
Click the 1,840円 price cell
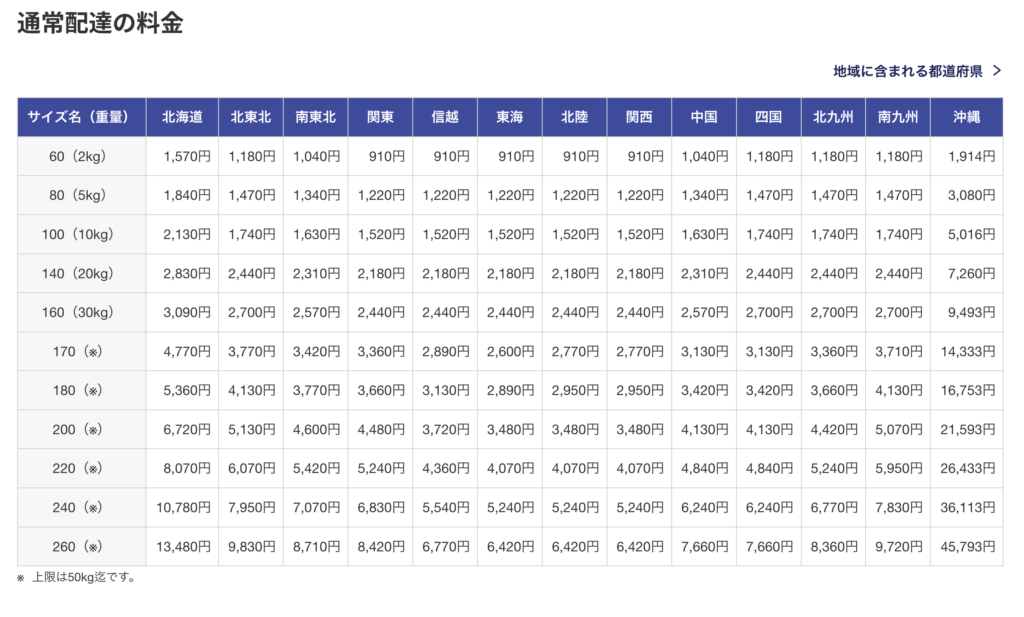182,195
